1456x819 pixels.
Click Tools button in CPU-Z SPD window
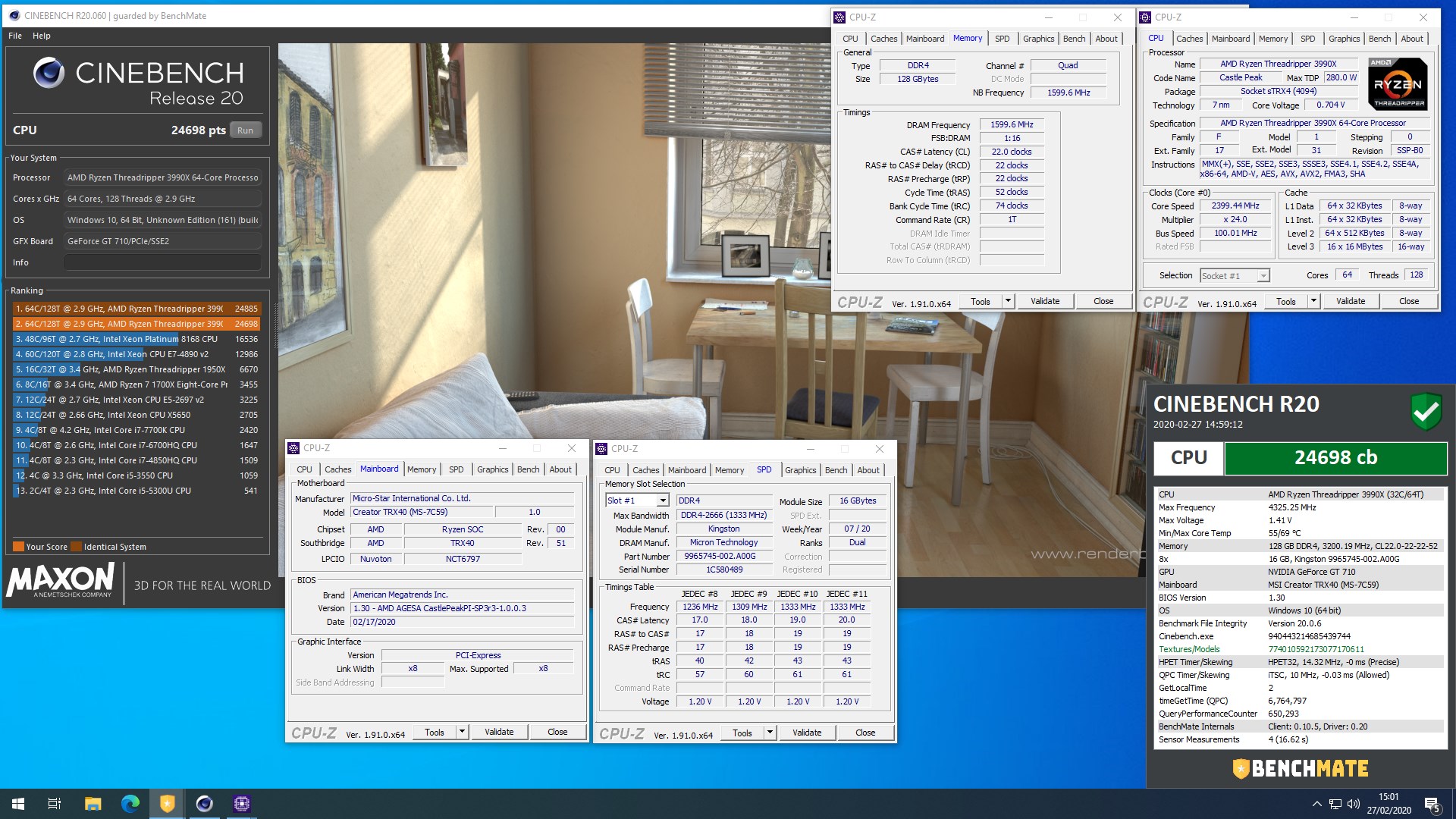point(742,733)
